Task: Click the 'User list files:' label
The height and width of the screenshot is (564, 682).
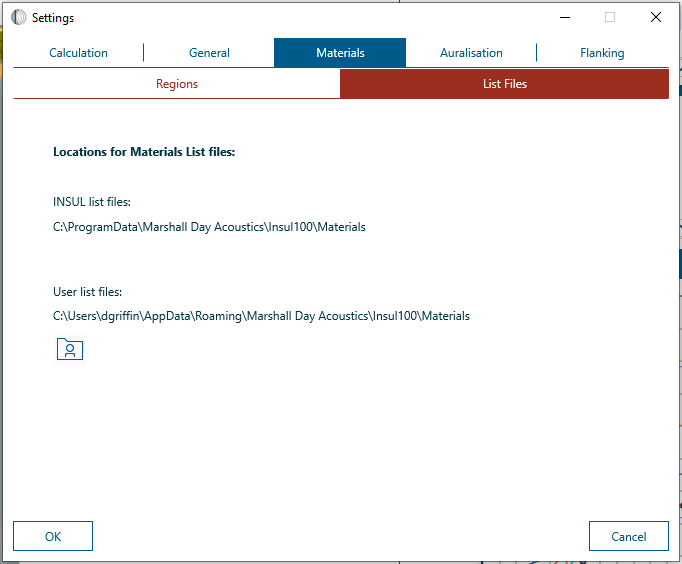Action: click(87, 292)
